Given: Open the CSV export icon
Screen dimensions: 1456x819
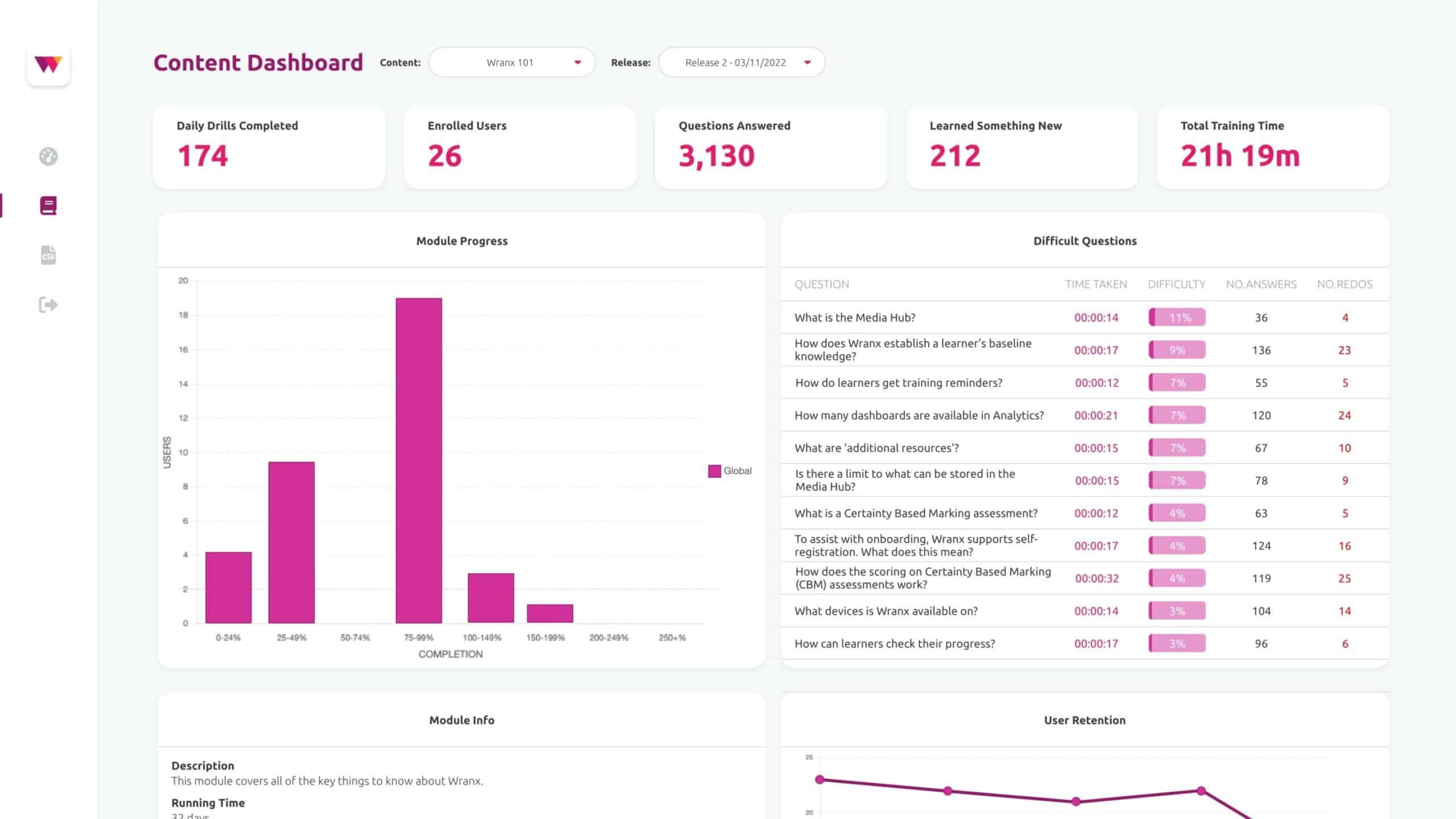Looking at the screenshot, I should click(48, 255).
